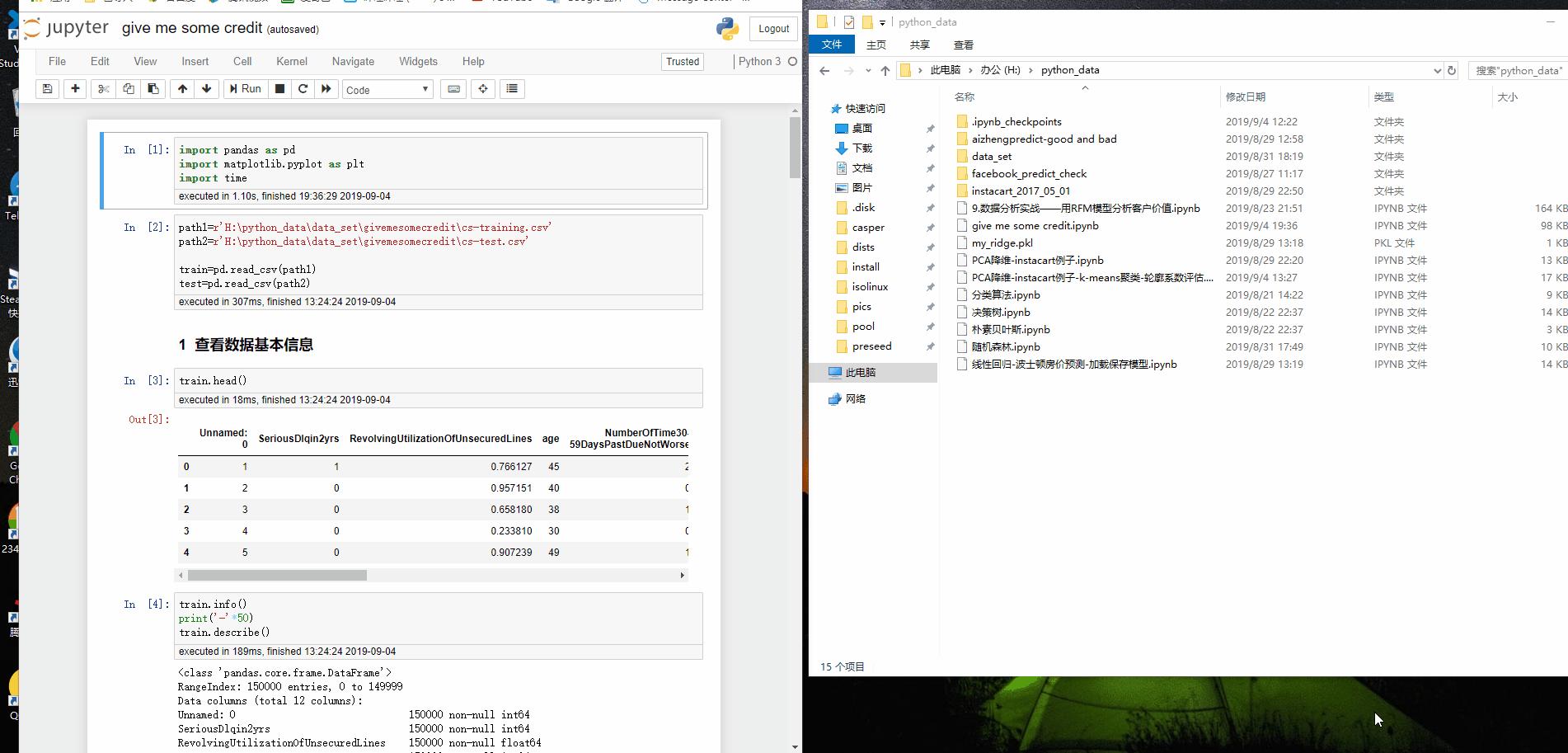Interrupt the kernel with stop icon
Viewport: 1568px width, 753px height.
pos(279,89)
